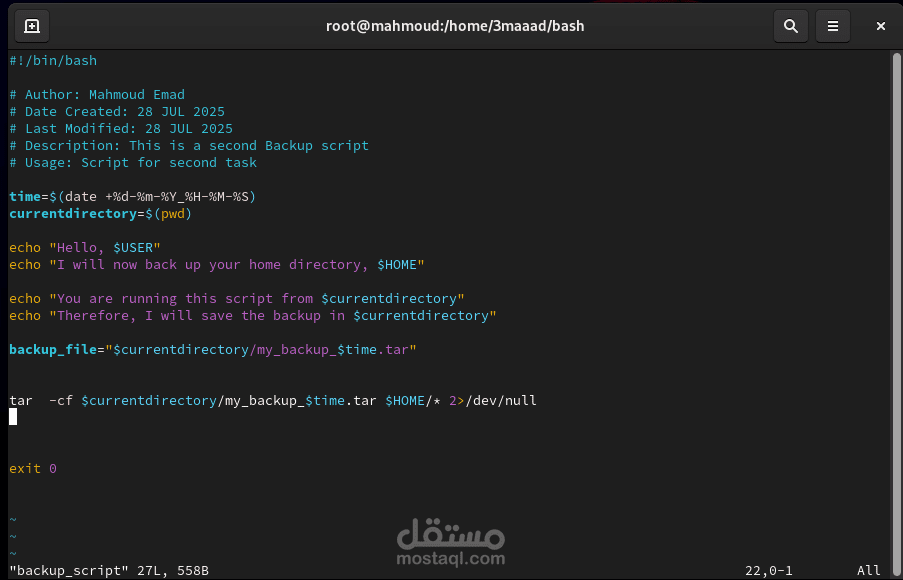Open the terminal search bar
The height and width of the screenshot is (580, 903).
[790, 26]
